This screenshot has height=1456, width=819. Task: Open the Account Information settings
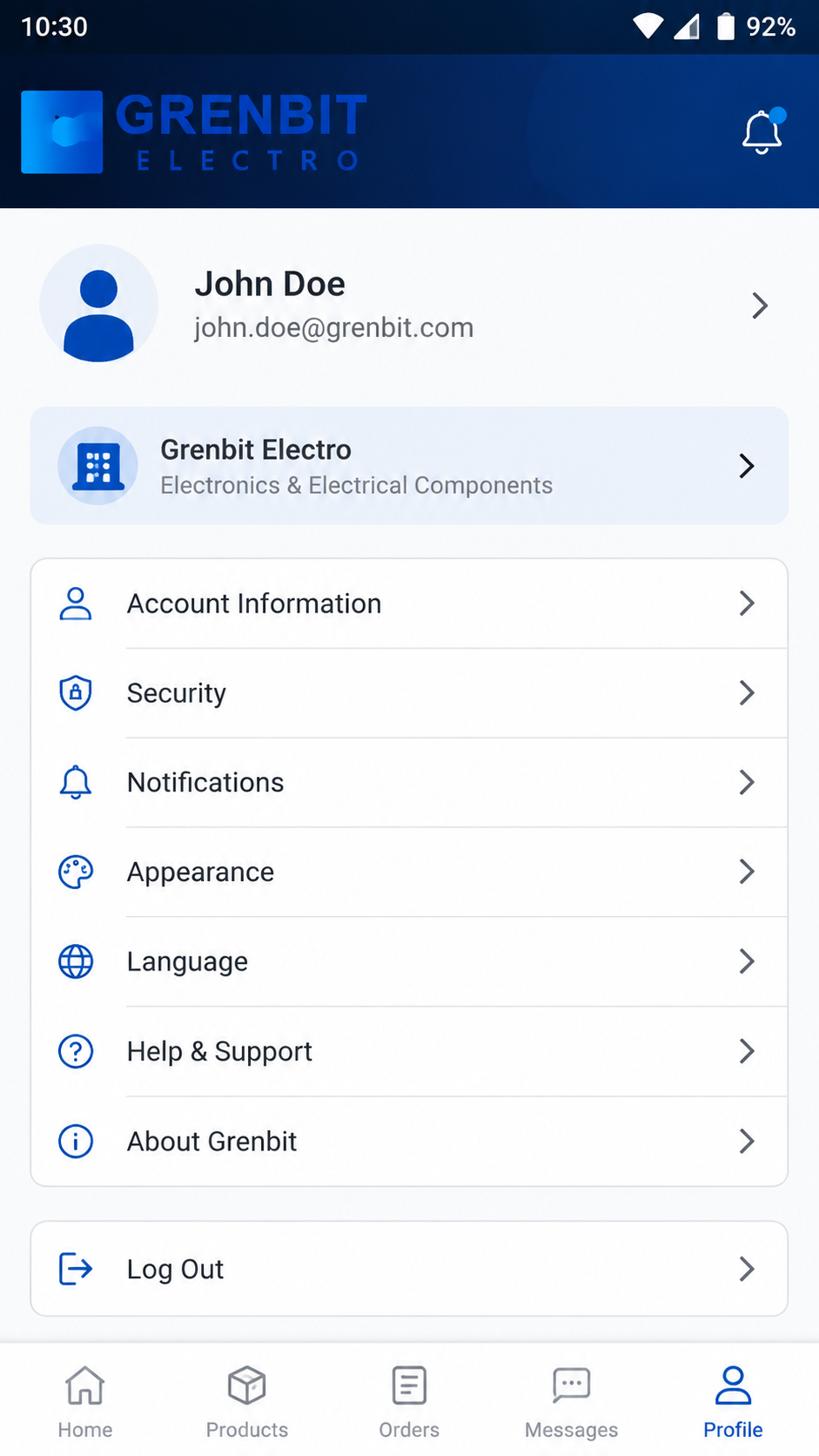point(409,603)
